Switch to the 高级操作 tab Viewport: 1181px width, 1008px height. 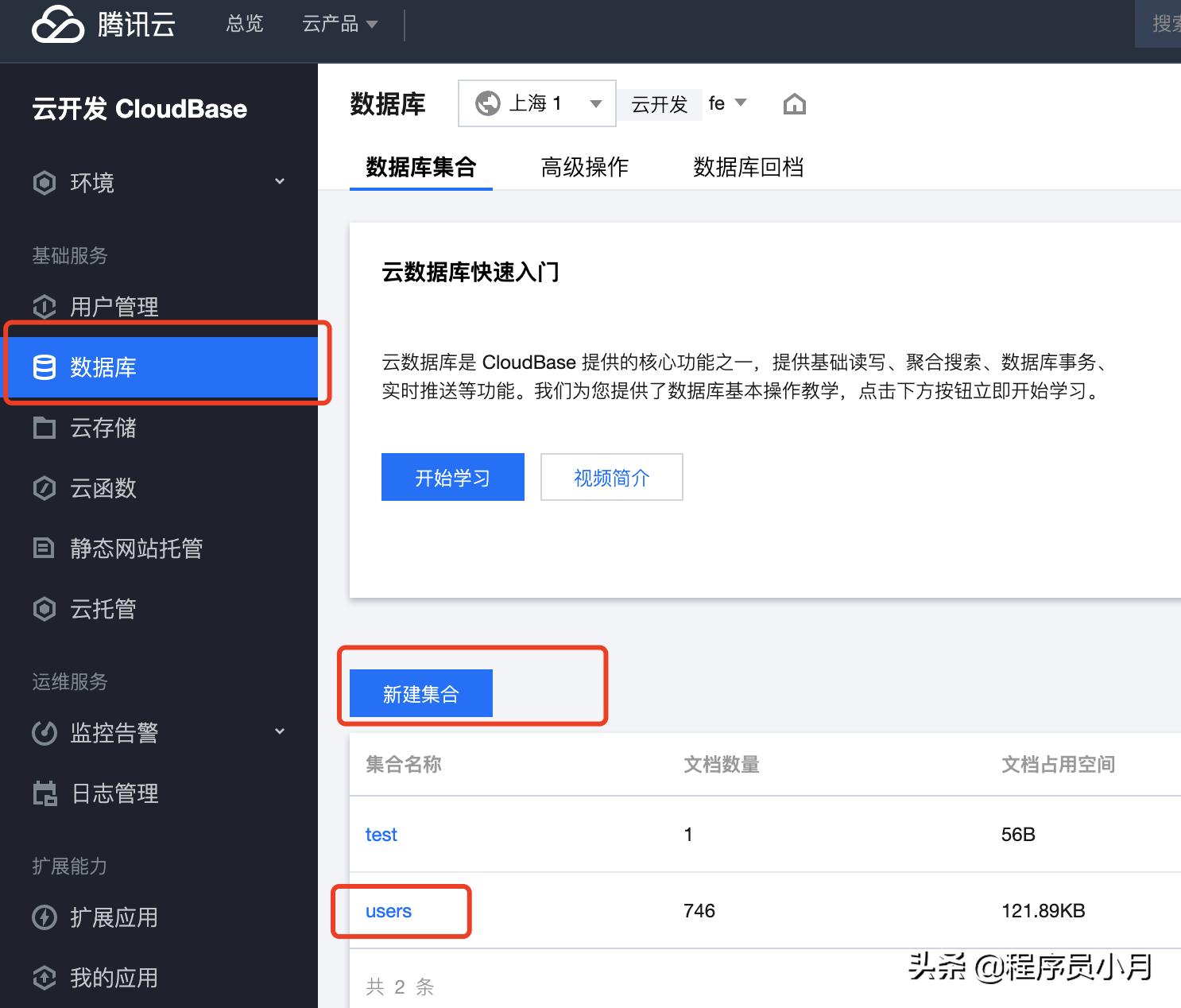click(585, 167)
